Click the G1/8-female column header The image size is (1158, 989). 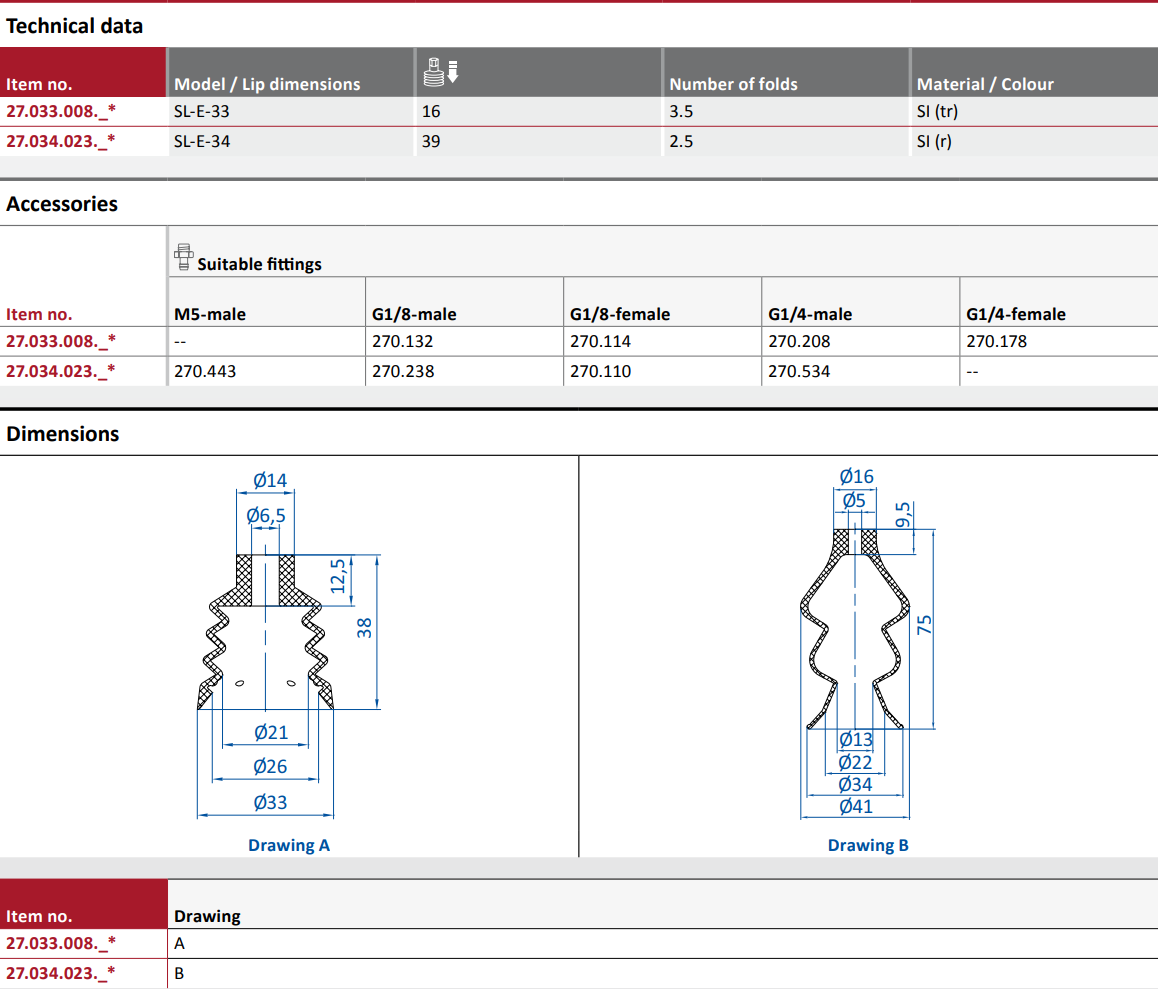click(x=620, y=314)
